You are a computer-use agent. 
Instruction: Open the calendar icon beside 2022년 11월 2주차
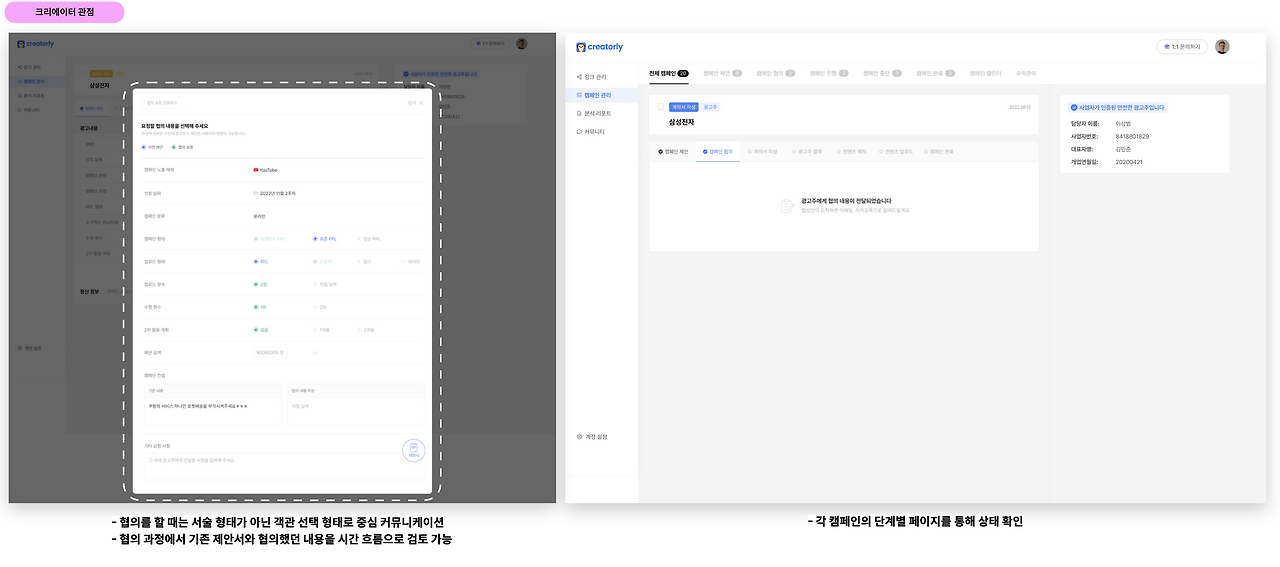(256, 192)
